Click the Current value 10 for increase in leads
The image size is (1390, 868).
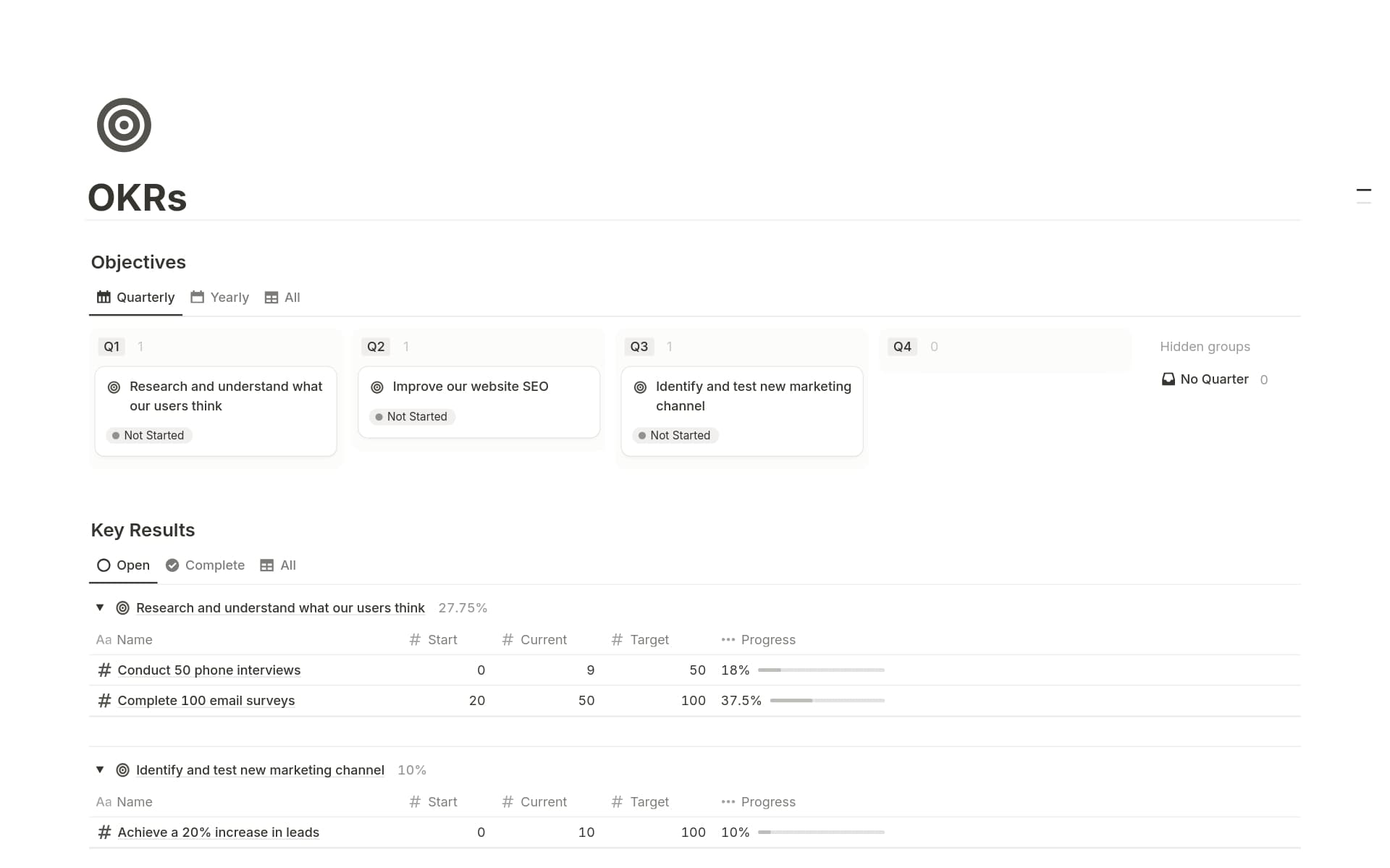[586, 833]
